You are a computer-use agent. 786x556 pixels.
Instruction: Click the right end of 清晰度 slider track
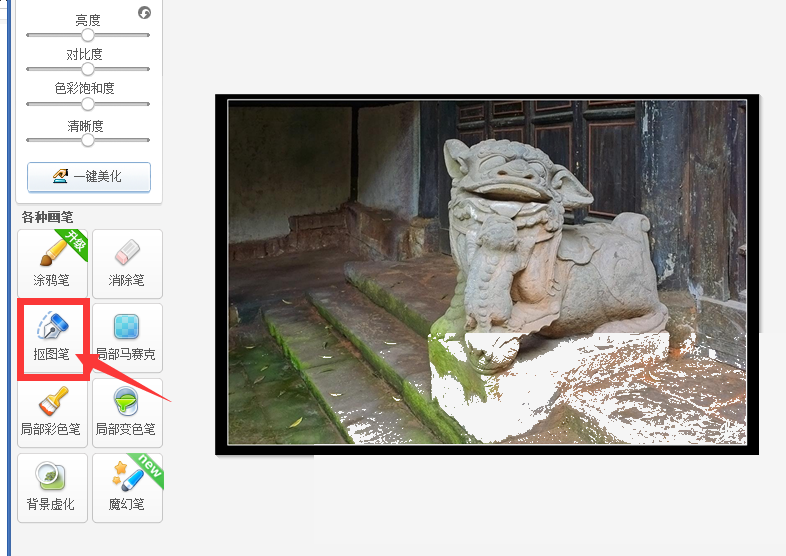click(147, 140)
